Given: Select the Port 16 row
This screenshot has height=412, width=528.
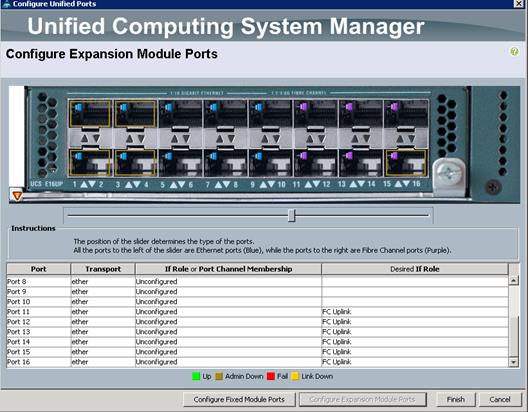Looking at the screenshot, I should click(x=257, y=362).
